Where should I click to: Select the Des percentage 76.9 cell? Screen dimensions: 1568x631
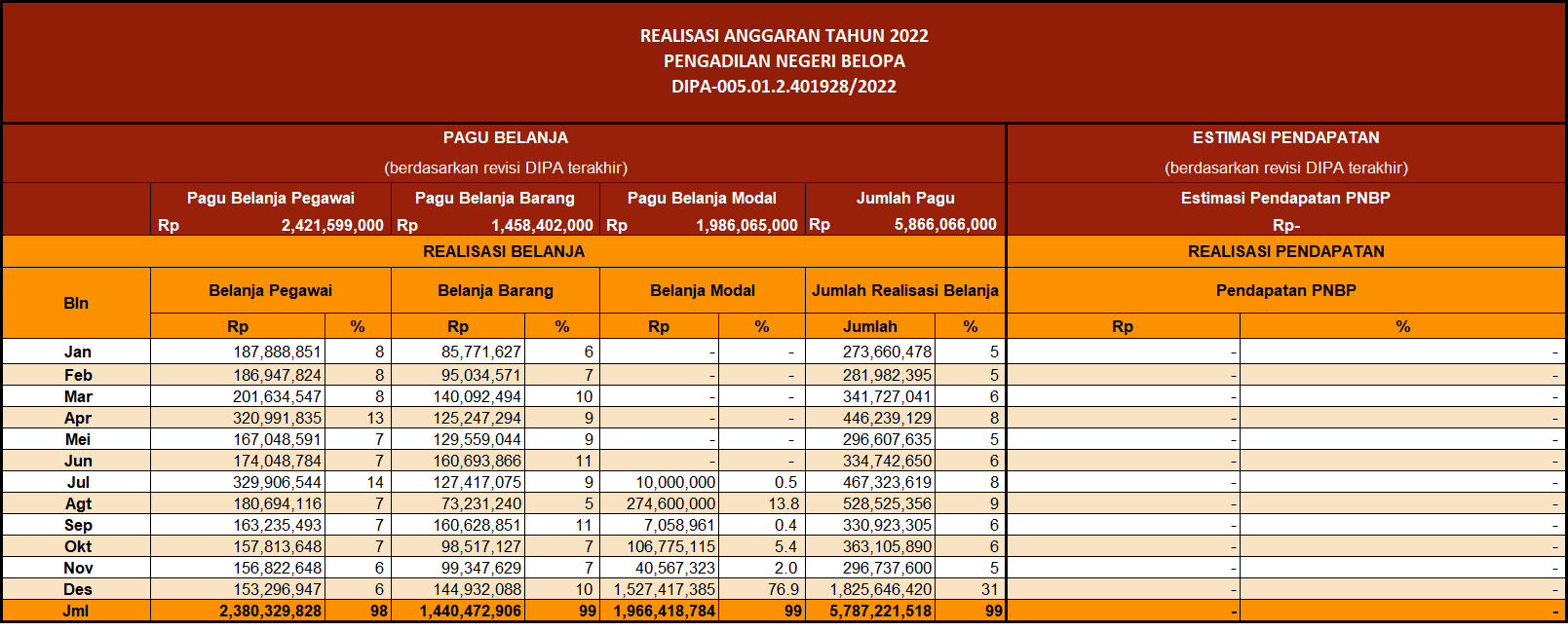762,589
